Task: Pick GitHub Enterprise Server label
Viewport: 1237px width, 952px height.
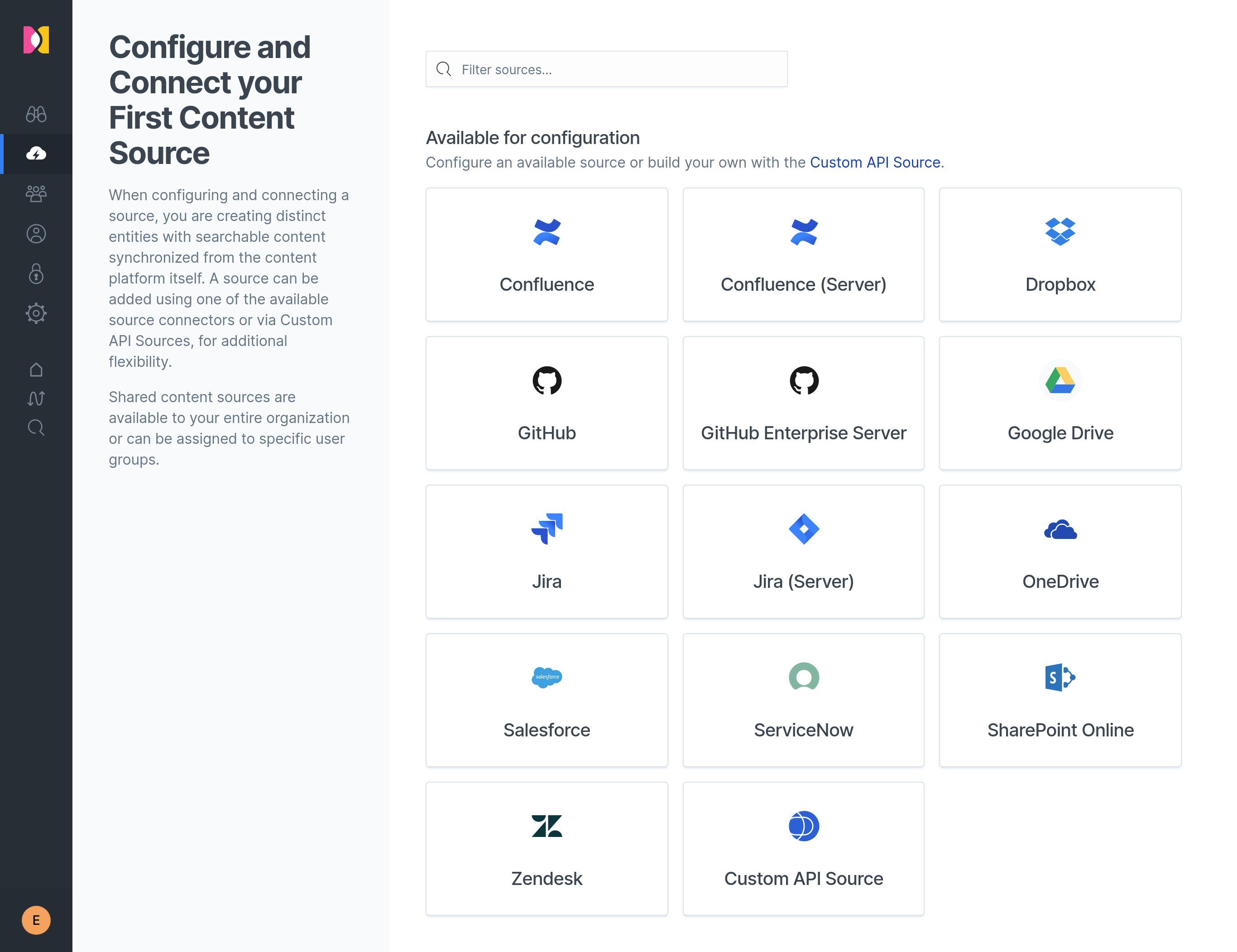Action: tap(803, 433)
